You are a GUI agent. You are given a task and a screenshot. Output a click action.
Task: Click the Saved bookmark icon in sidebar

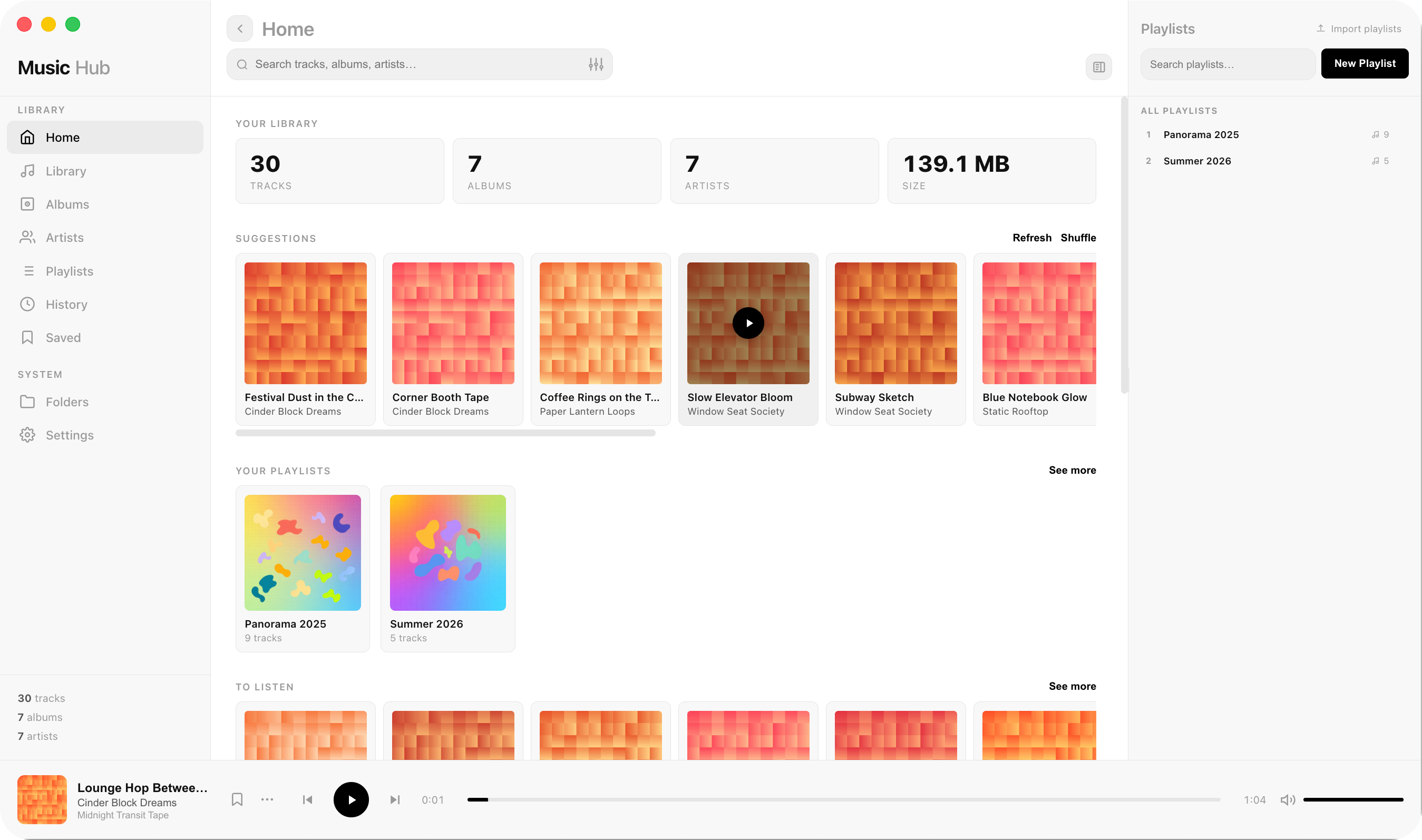[x=27, y=338]
